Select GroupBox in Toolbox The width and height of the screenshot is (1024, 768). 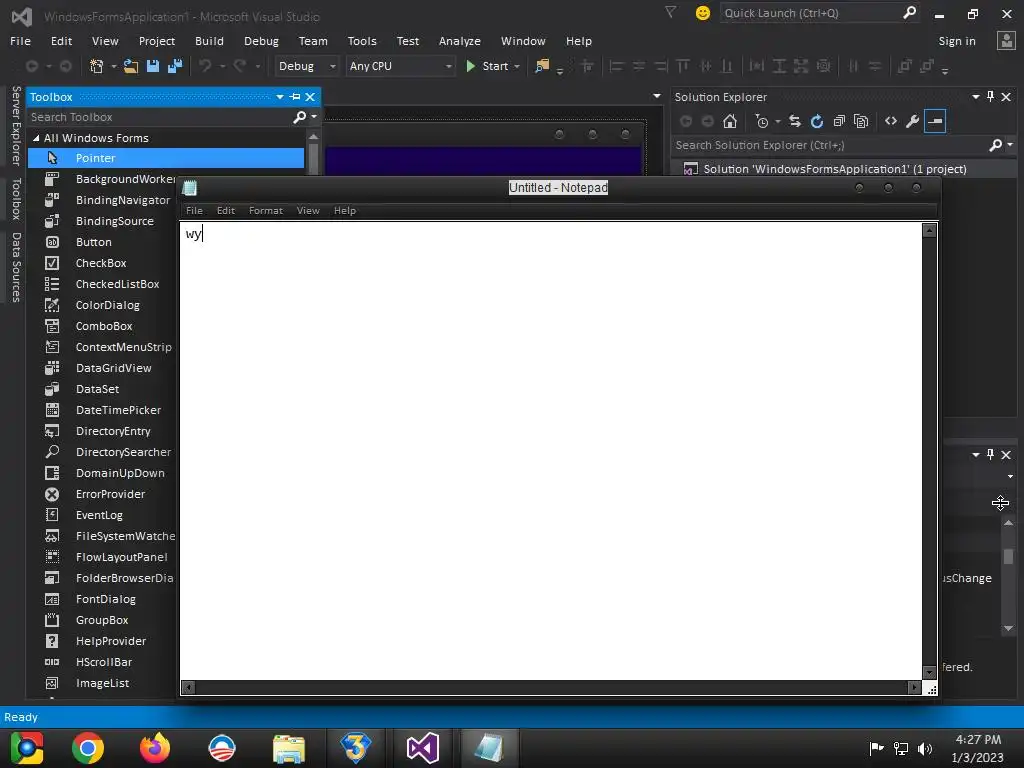tap(102, 620)
